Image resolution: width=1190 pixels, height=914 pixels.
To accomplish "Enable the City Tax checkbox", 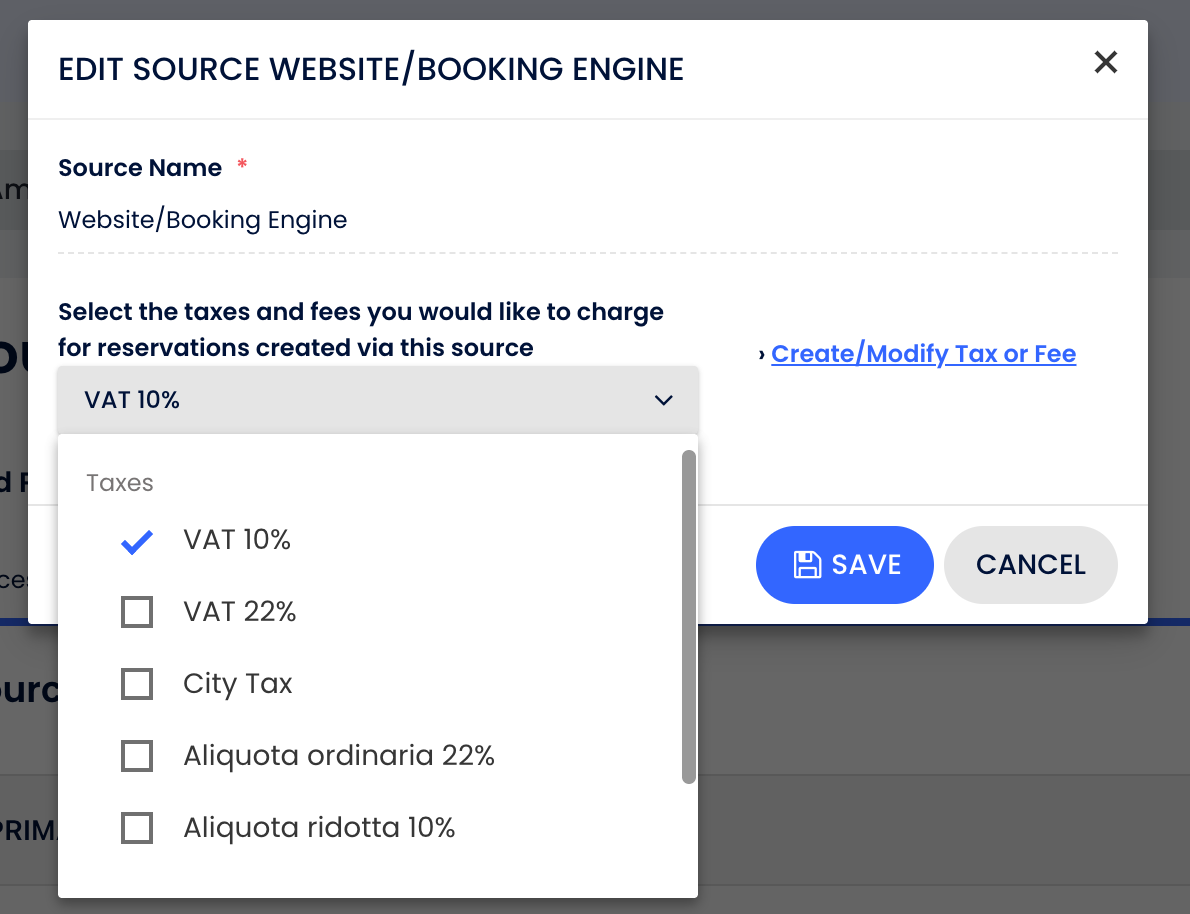I will click(x=137, y=684).
